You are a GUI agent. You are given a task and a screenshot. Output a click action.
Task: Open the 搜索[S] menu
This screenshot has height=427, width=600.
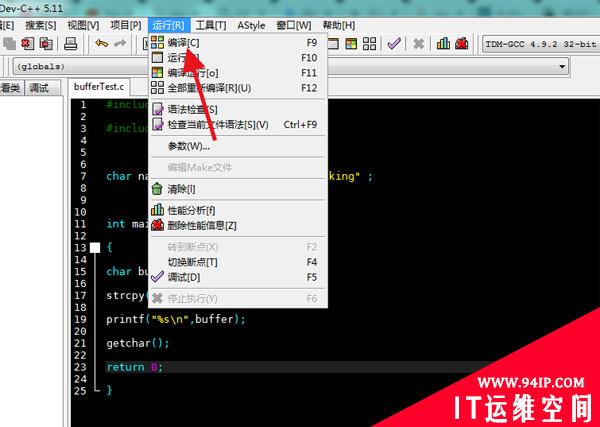pyautogui.click(x=41, y=26)
